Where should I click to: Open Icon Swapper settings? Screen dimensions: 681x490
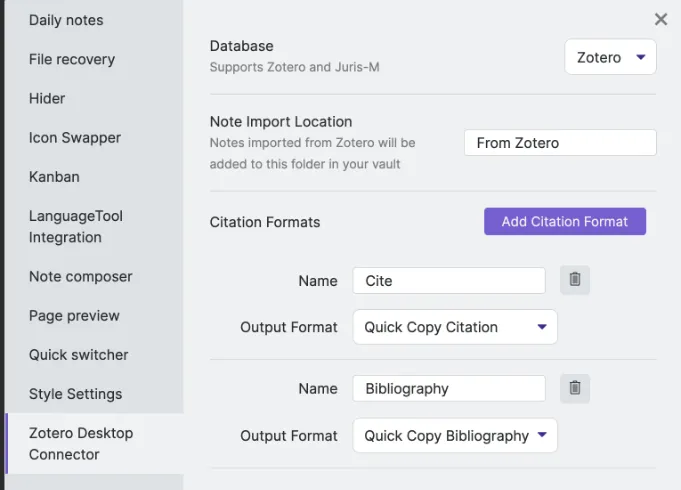[75, 137]
